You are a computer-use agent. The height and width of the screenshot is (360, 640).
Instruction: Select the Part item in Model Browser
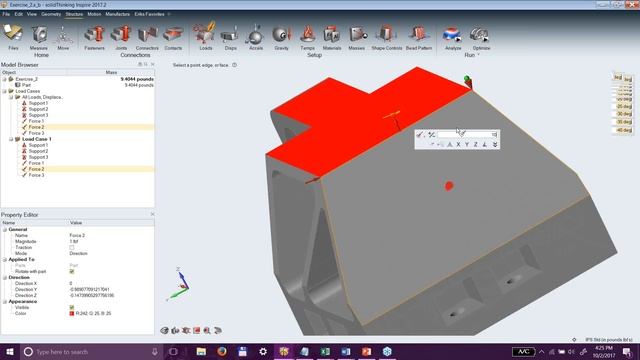coord(26,85)
